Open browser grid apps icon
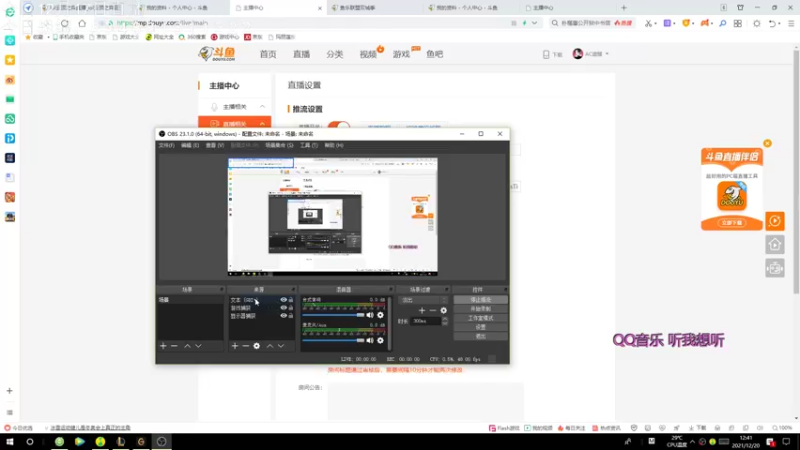Image resolution: width=800 pixels, height=450 pixels. point(738,23)
